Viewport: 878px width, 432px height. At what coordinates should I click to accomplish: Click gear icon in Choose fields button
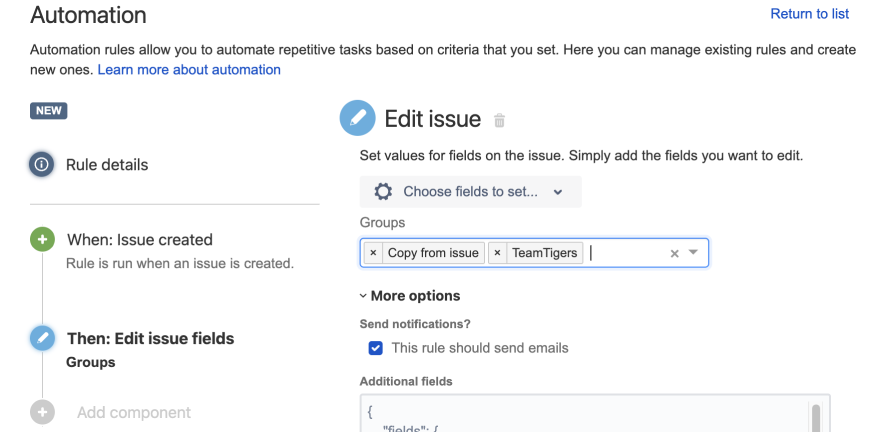coord(382,191)
